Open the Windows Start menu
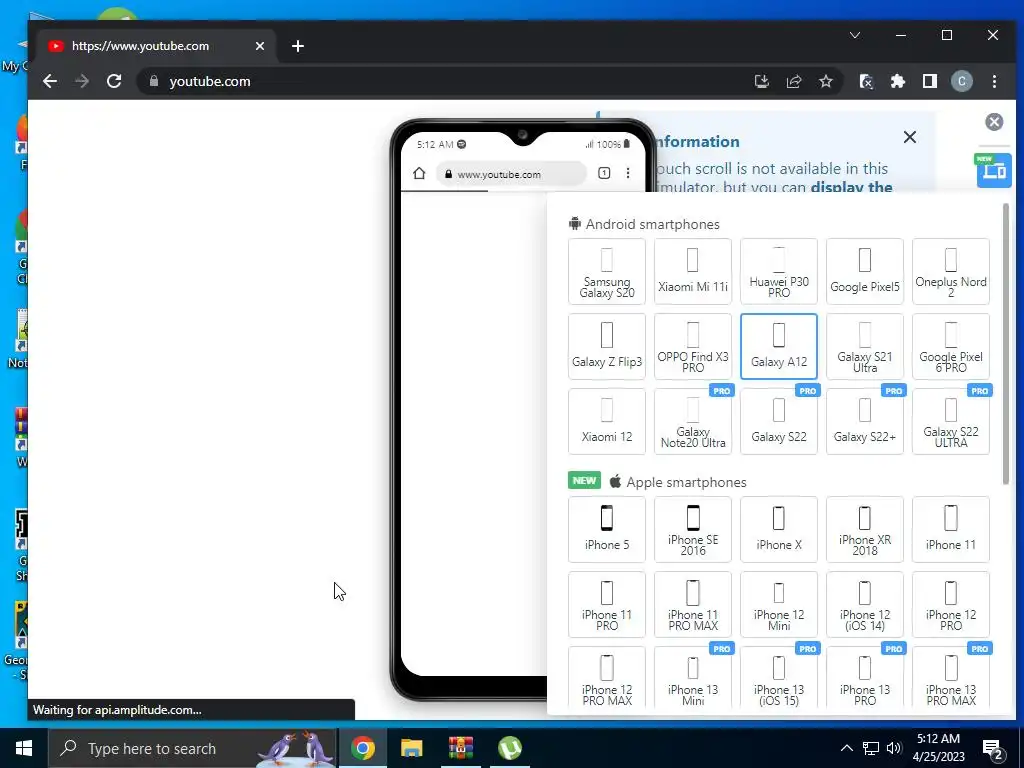The height and width of the screenshot is (768, 1024). tap(24, 748)
